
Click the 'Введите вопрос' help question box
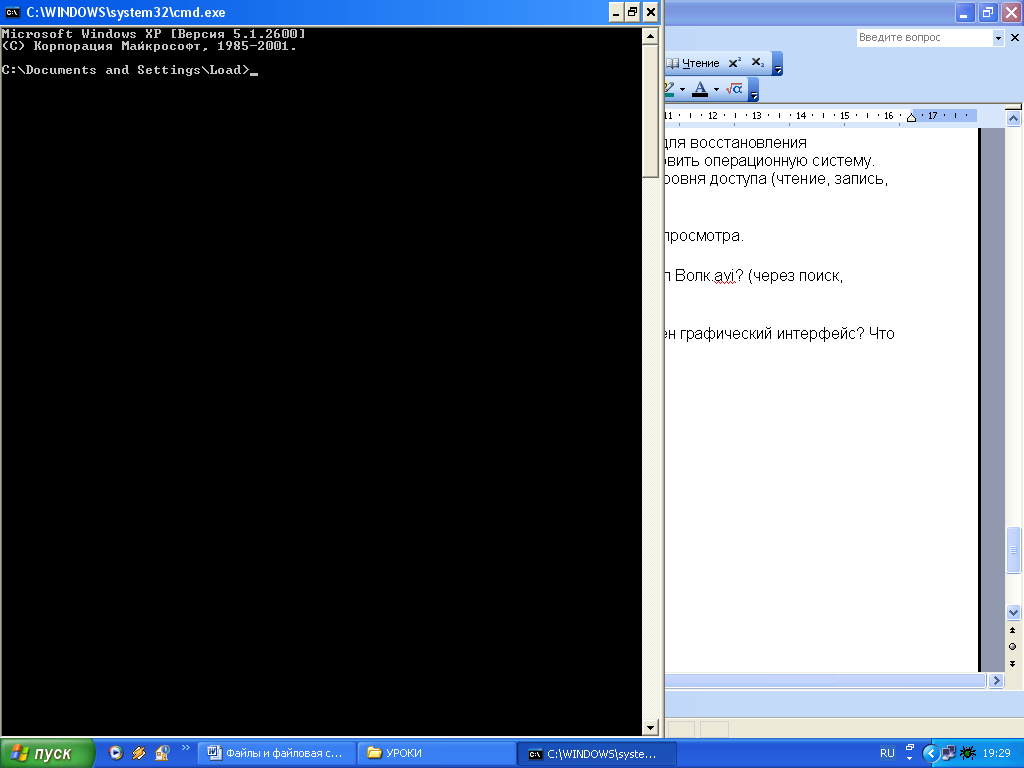pos(925,38)
